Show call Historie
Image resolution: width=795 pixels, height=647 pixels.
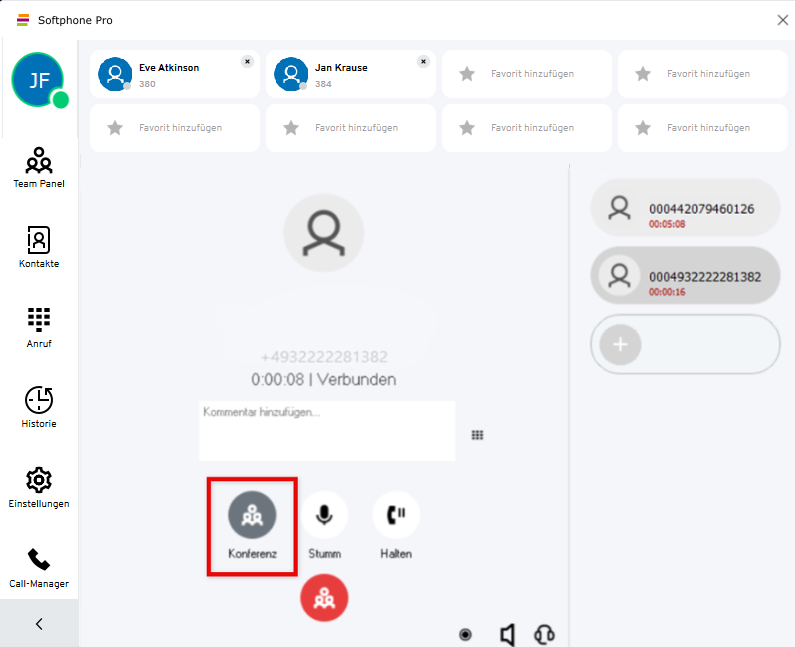[x=39, y=407]
